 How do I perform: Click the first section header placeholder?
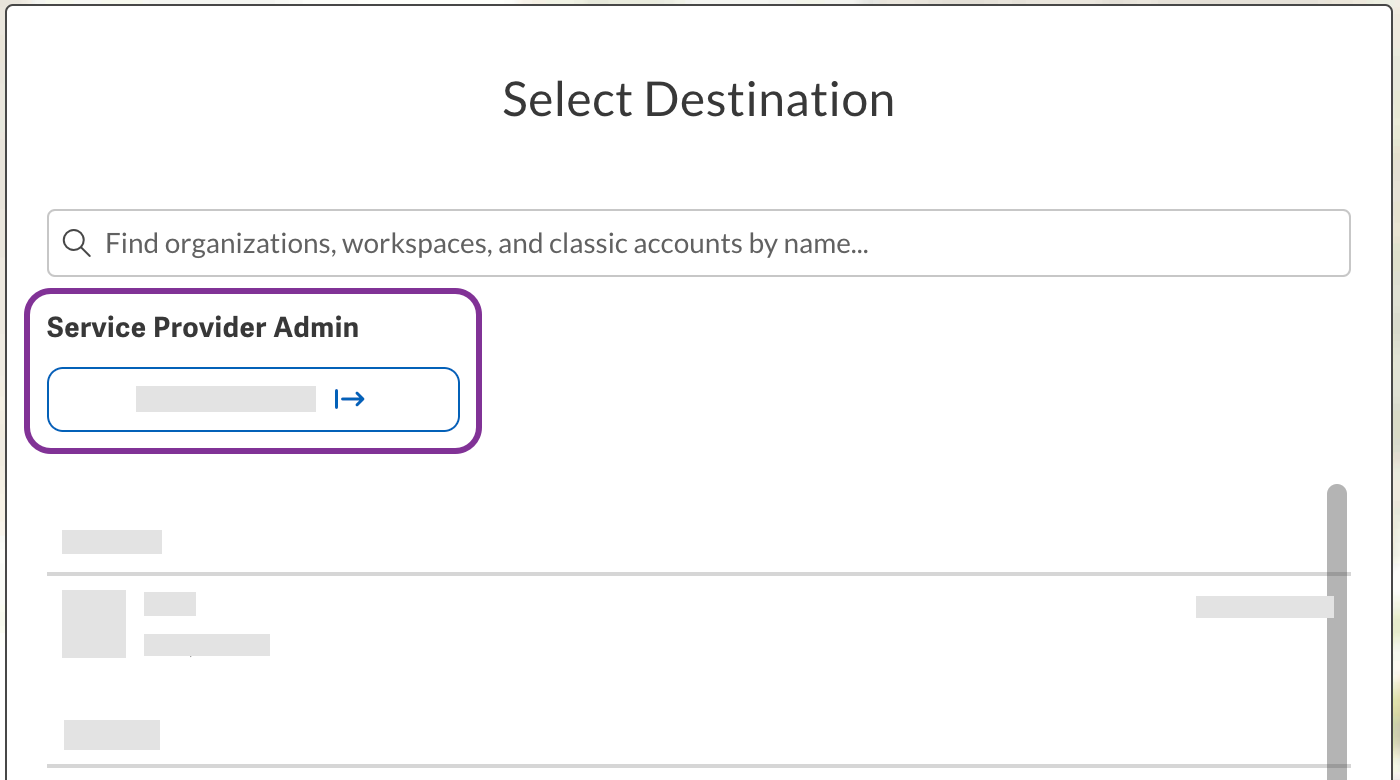click(111, 541)
